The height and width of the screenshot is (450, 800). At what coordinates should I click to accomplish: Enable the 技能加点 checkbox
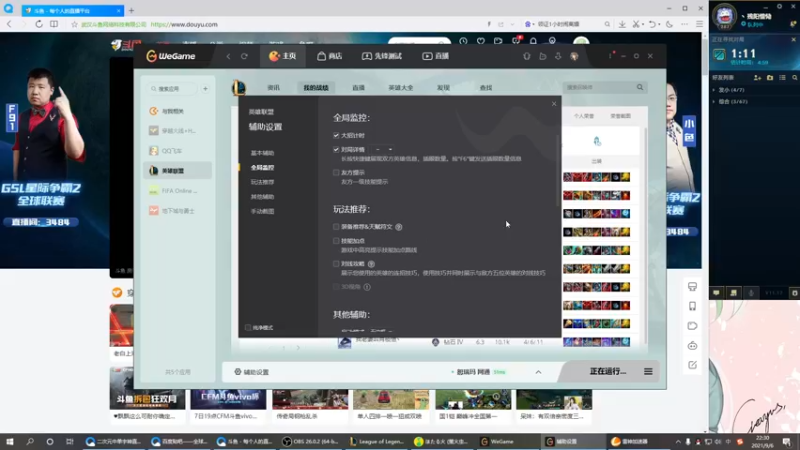tap(336, 241)
